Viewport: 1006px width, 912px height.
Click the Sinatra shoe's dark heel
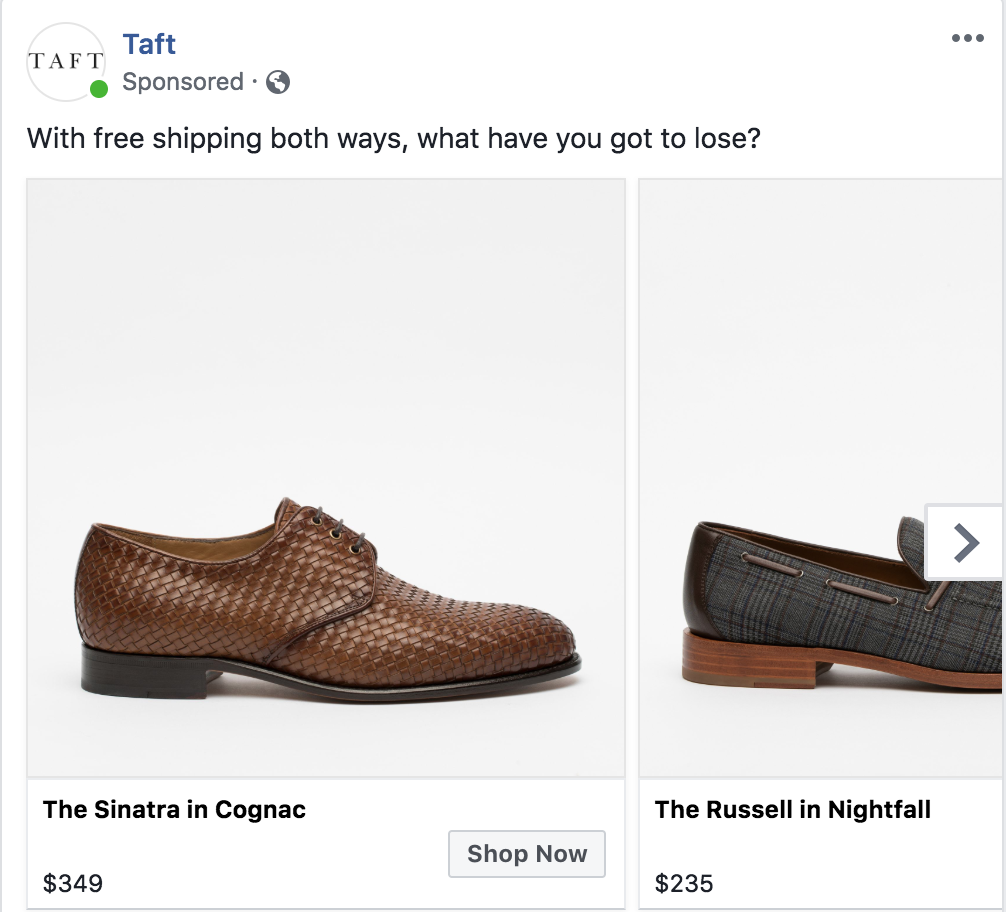pyautogui.click(x=144, y=672)
